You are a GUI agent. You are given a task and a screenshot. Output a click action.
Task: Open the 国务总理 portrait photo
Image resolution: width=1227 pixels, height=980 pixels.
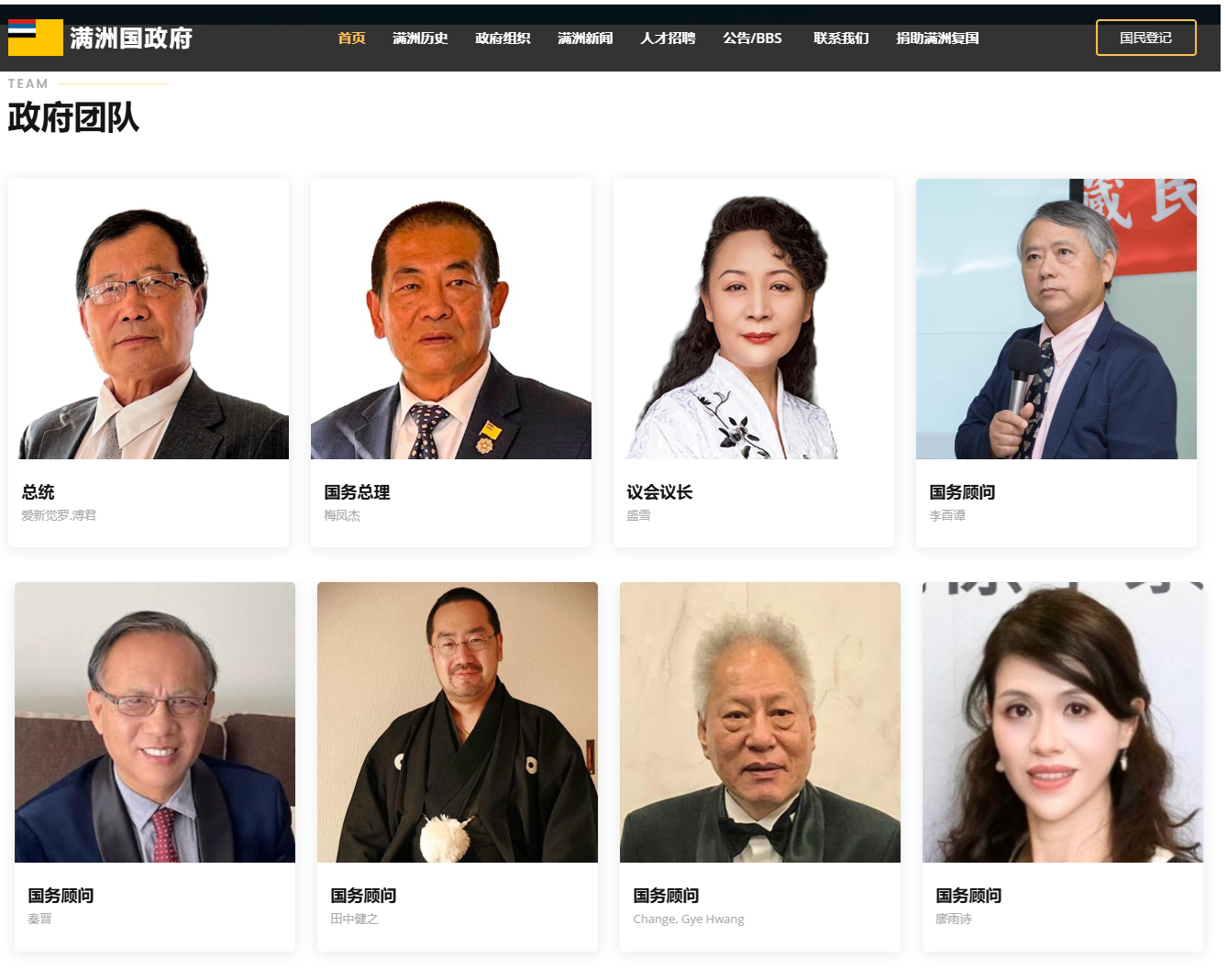click(x=451, y=319)
